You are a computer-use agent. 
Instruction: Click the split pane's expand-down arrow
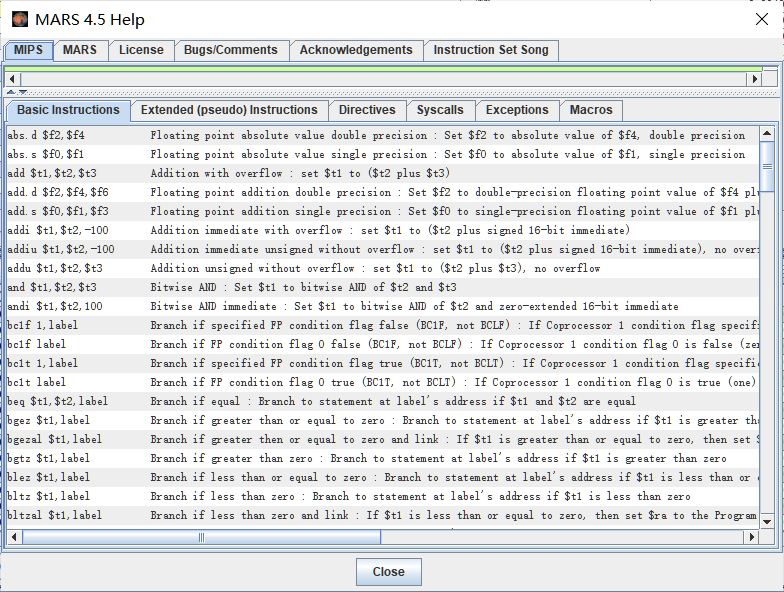pos(22,92)
